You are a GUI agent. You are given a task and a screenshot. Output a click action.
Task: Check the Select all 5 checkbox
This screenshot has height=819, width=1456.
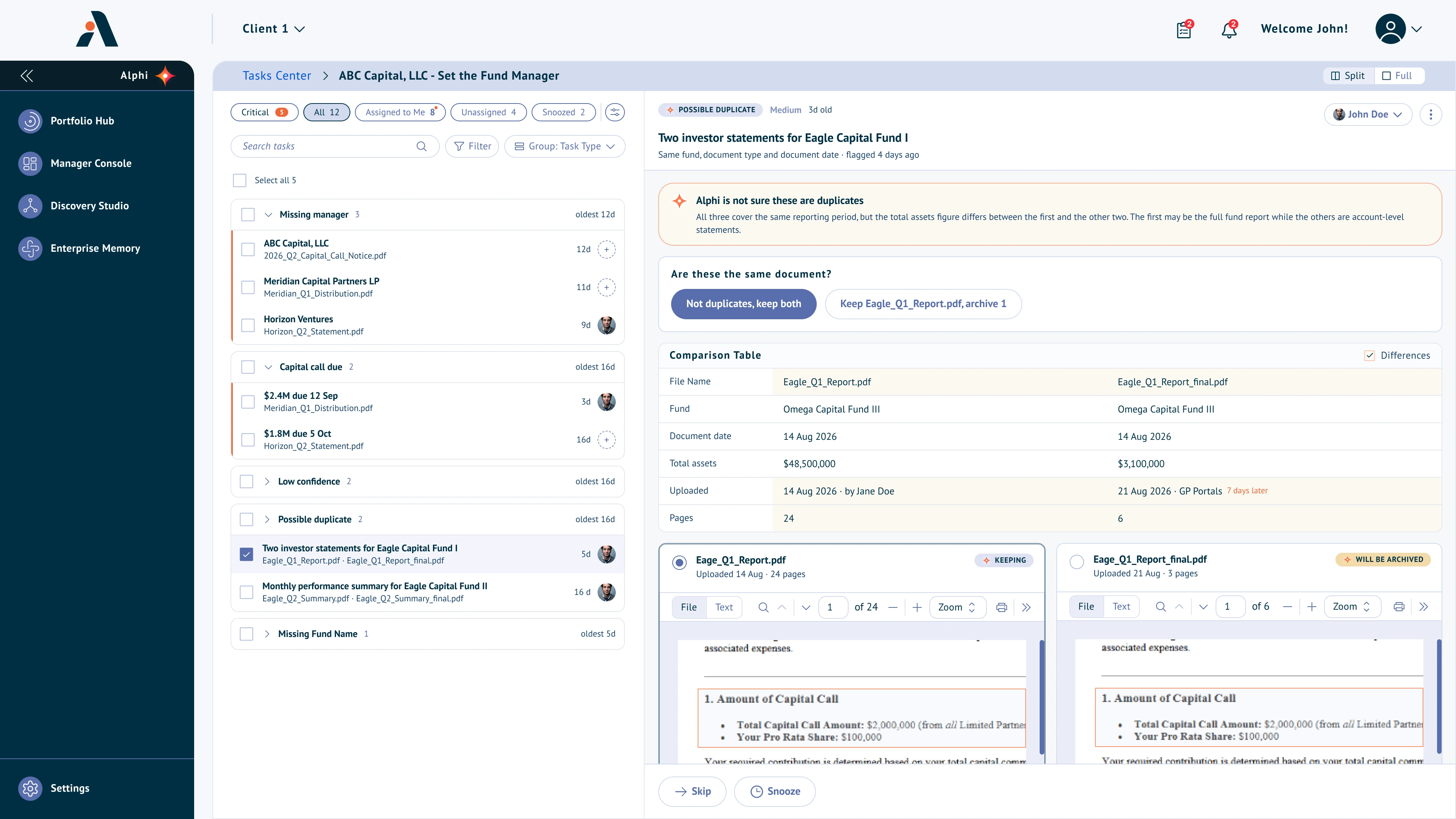coord(240,180)
